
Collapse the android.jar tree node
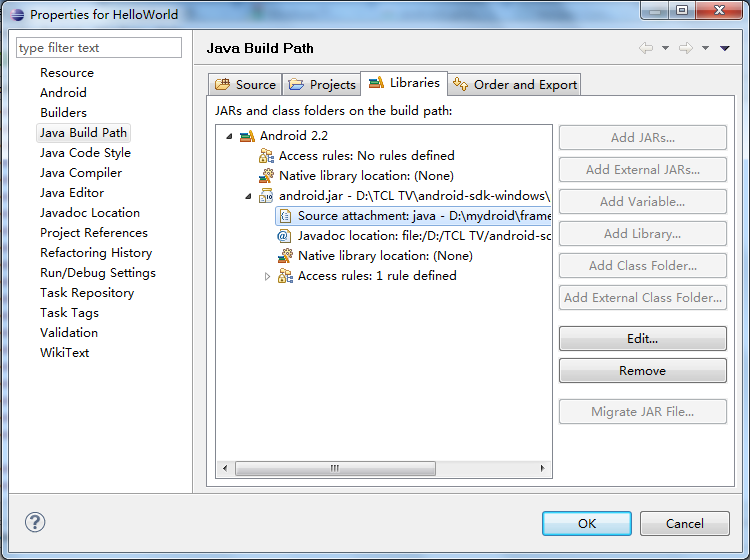(x=248, y=196)
